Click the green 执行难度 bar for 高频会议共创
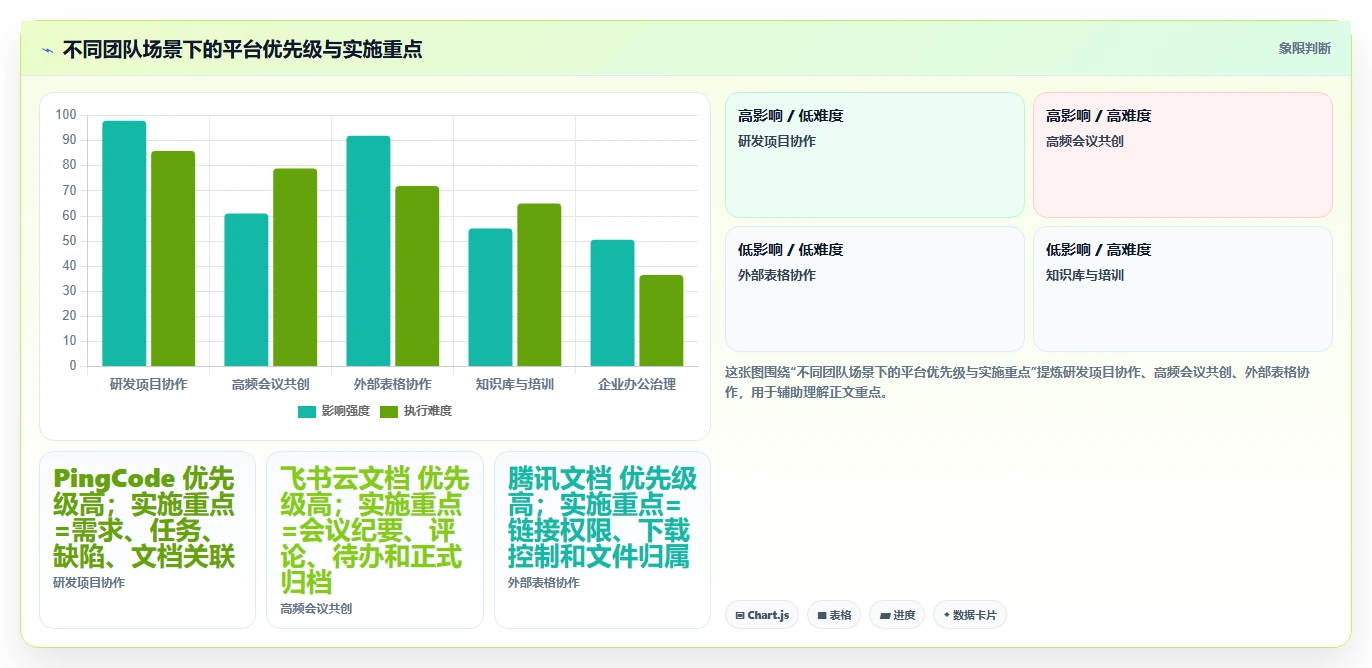This screenshot has height=668, width=1372. [x=295, y=267]
